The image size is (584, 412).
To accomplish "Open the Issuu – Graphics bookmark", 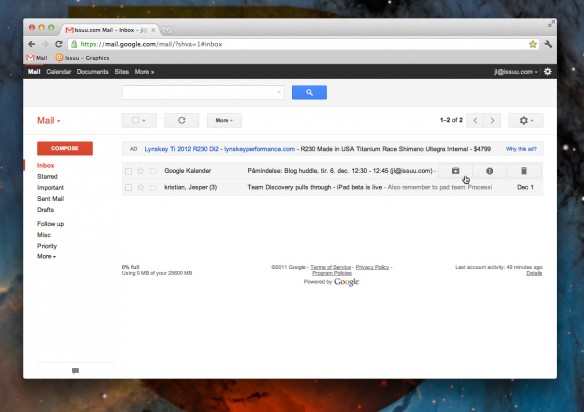I will coord(82,58).
